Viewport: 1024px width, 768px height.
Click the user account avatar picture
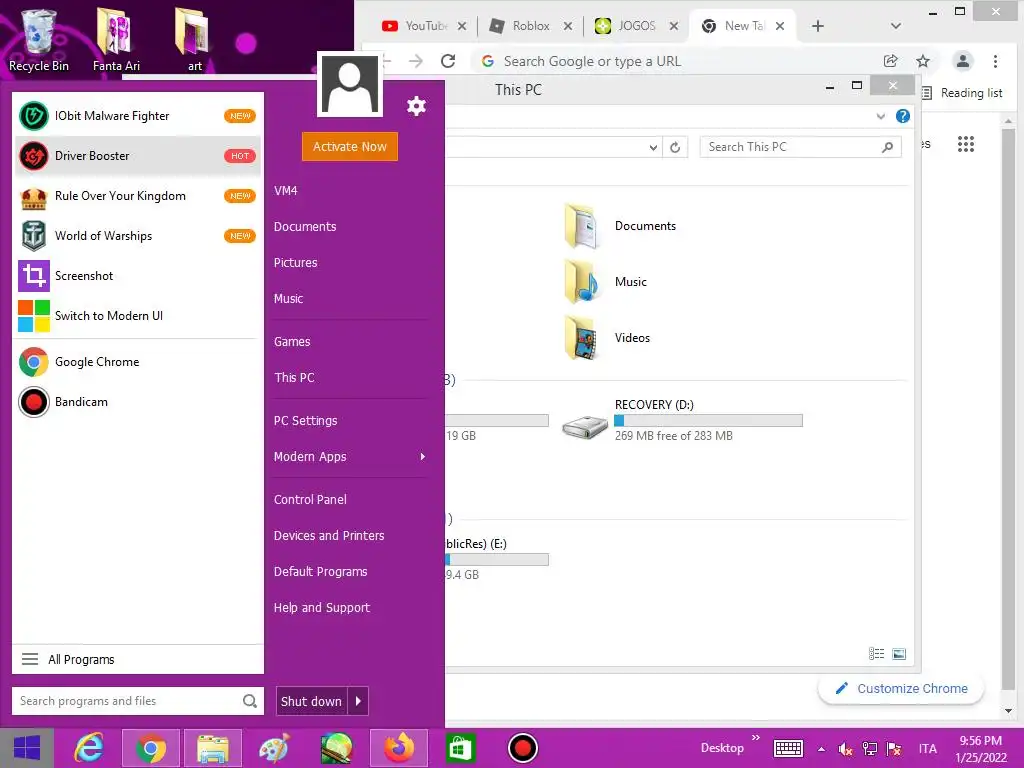(350, 84)
